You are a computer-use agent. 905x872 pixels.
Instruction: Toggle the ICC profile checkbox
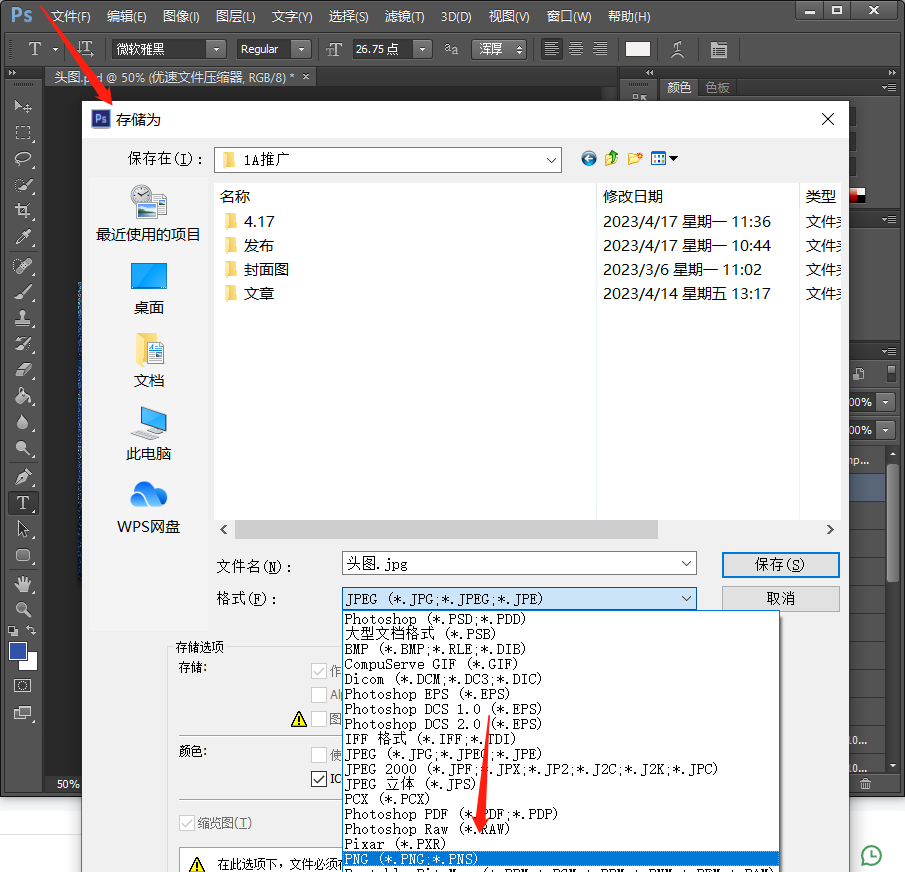[x=319, y=779]
